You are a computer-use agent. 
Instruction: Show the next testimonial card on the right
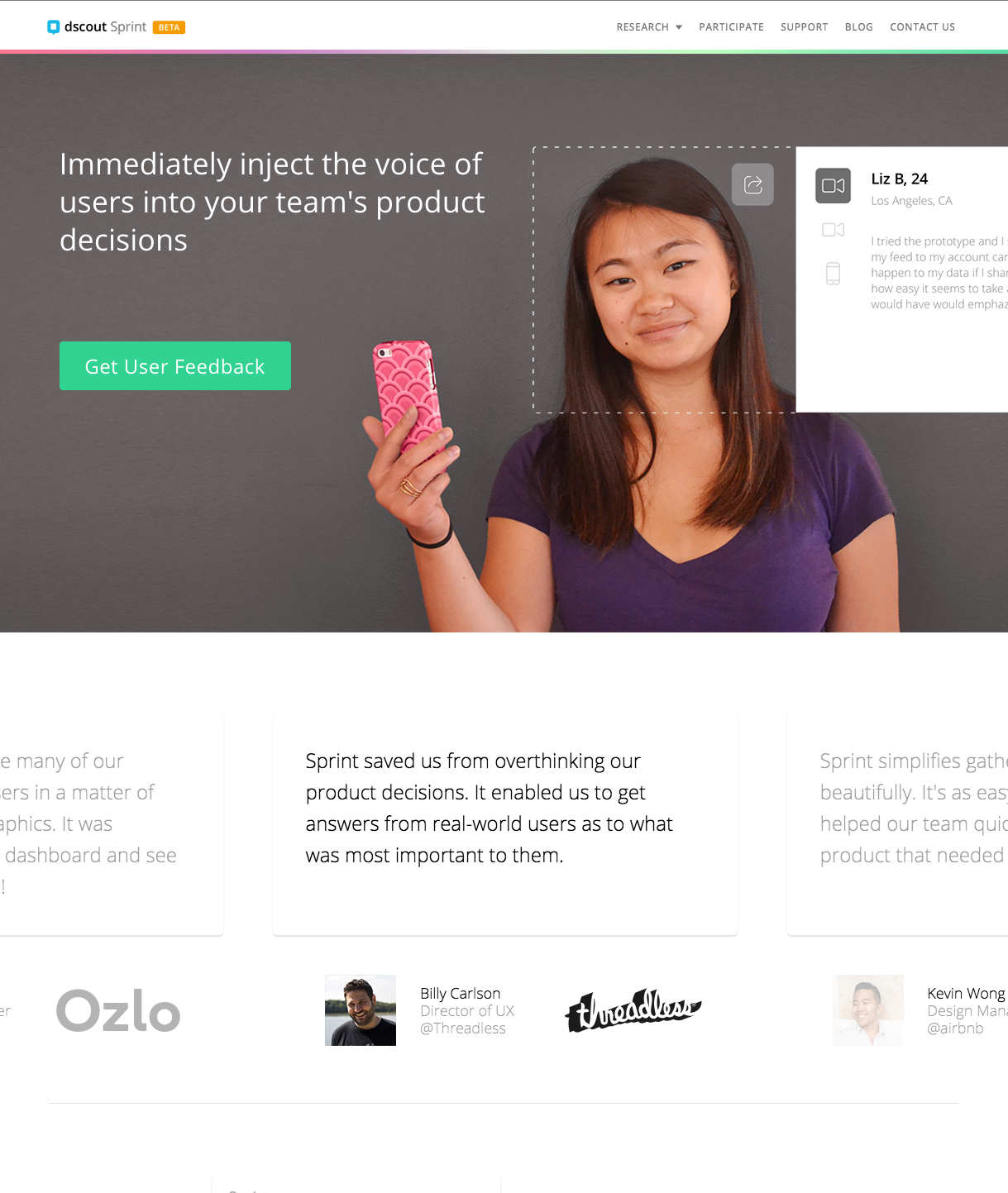point(897,825)
